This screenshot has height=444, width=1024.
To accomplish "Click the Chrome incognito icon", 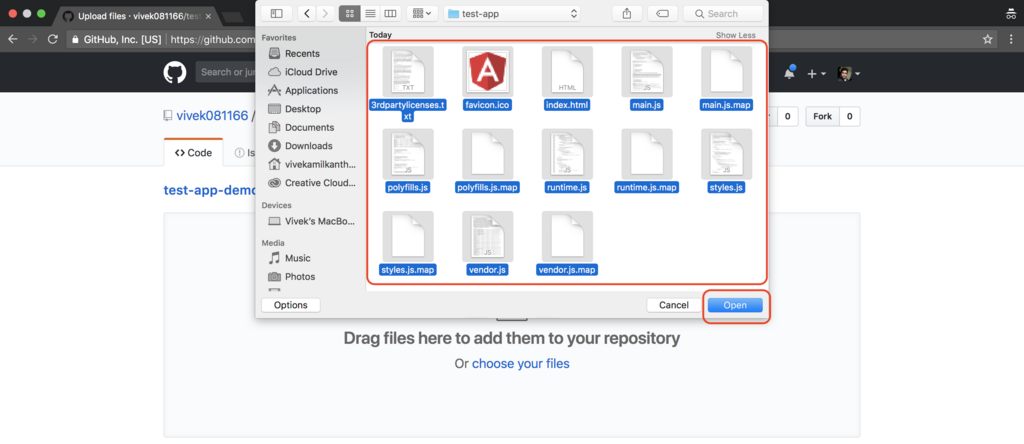I will click(1012, 13).
